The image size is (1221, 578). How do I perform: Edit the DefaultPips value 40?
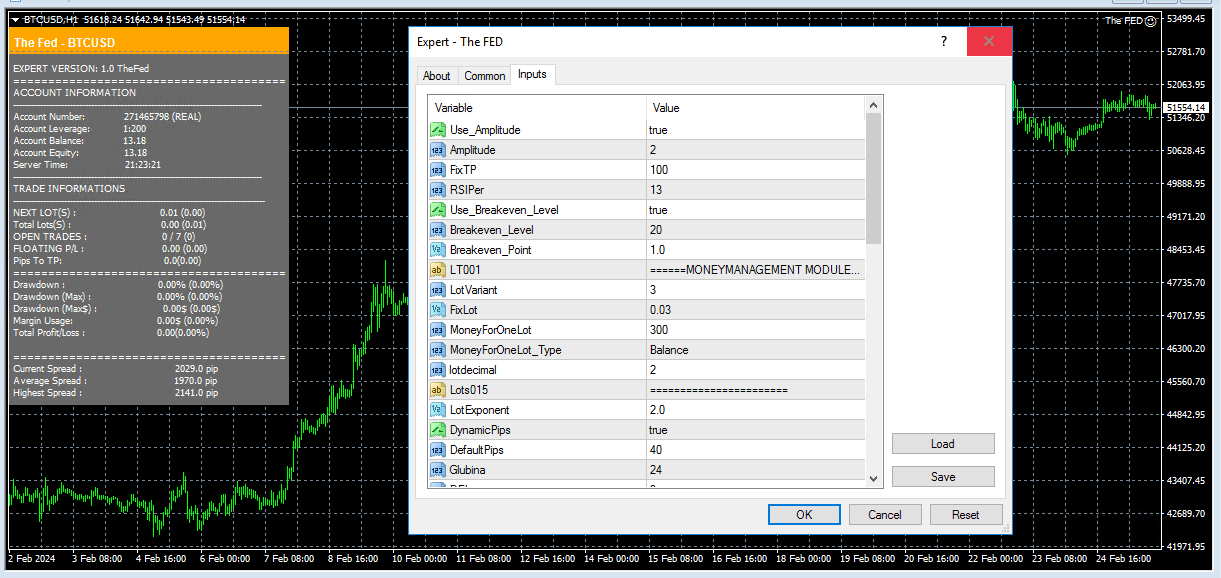click(x=755, y=450)
